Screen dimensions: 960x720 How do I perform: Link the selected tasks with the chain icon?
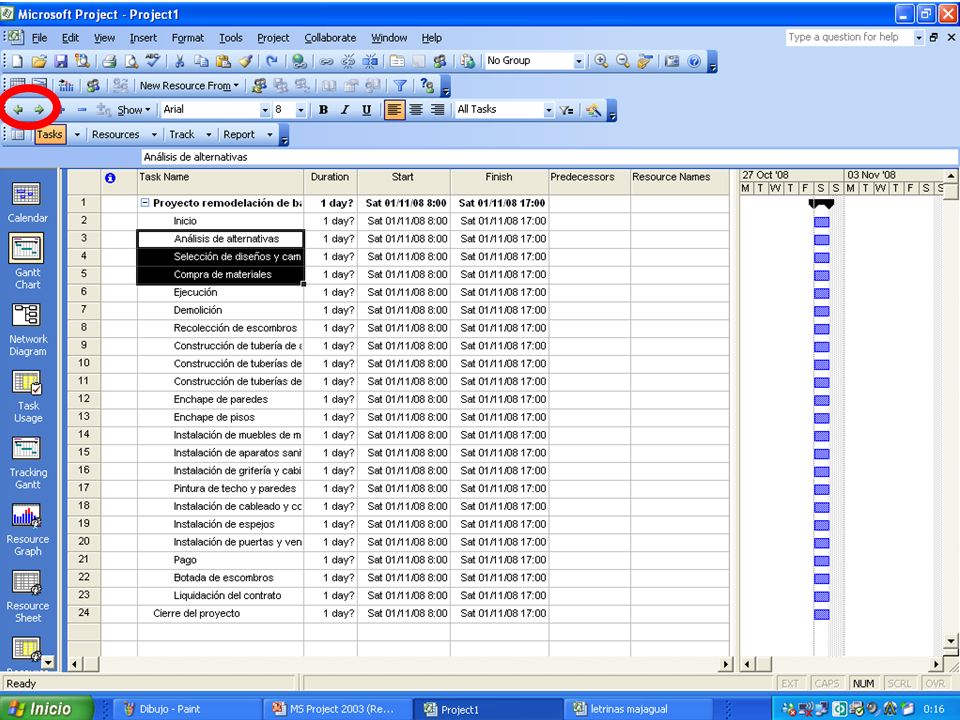coord(327,61)
